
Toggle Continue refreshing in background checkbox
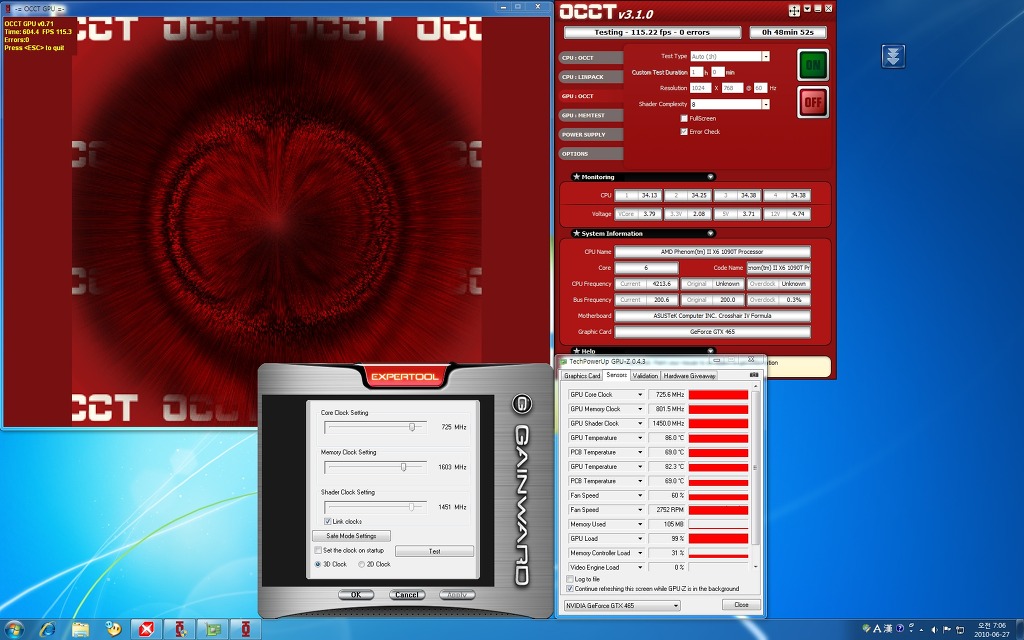(570, 588)
